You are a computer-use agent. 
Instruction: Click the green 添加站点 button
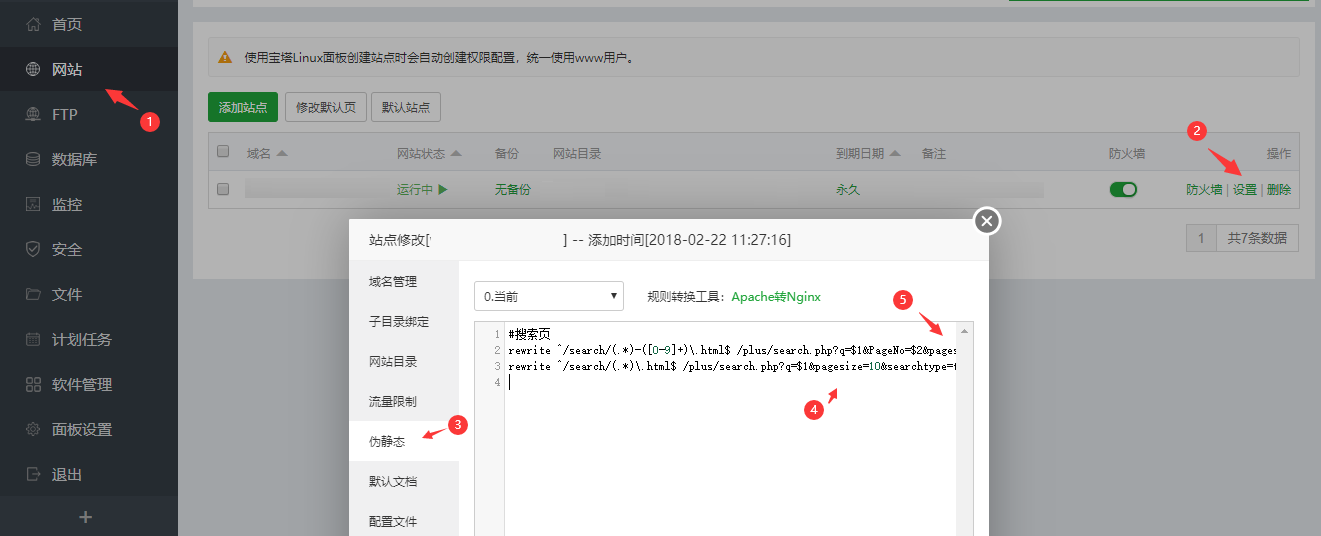pos(243,107)
